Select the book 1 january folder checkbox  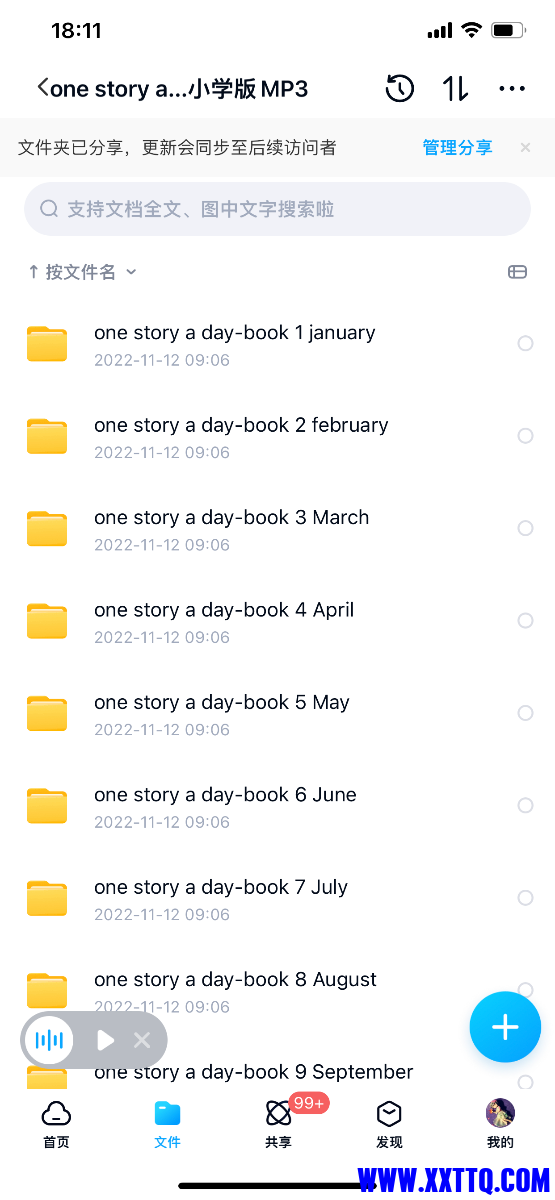coord(525,343)
